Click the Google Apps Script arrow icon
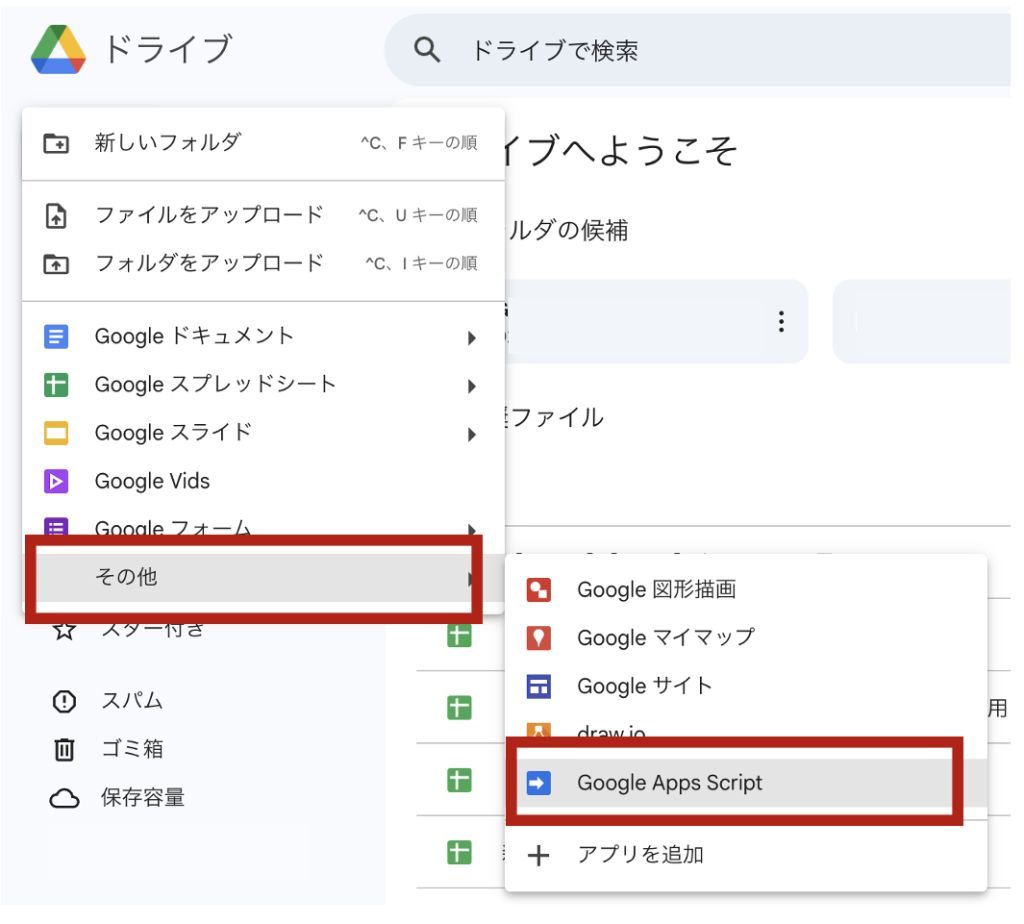 pos(539,783)
